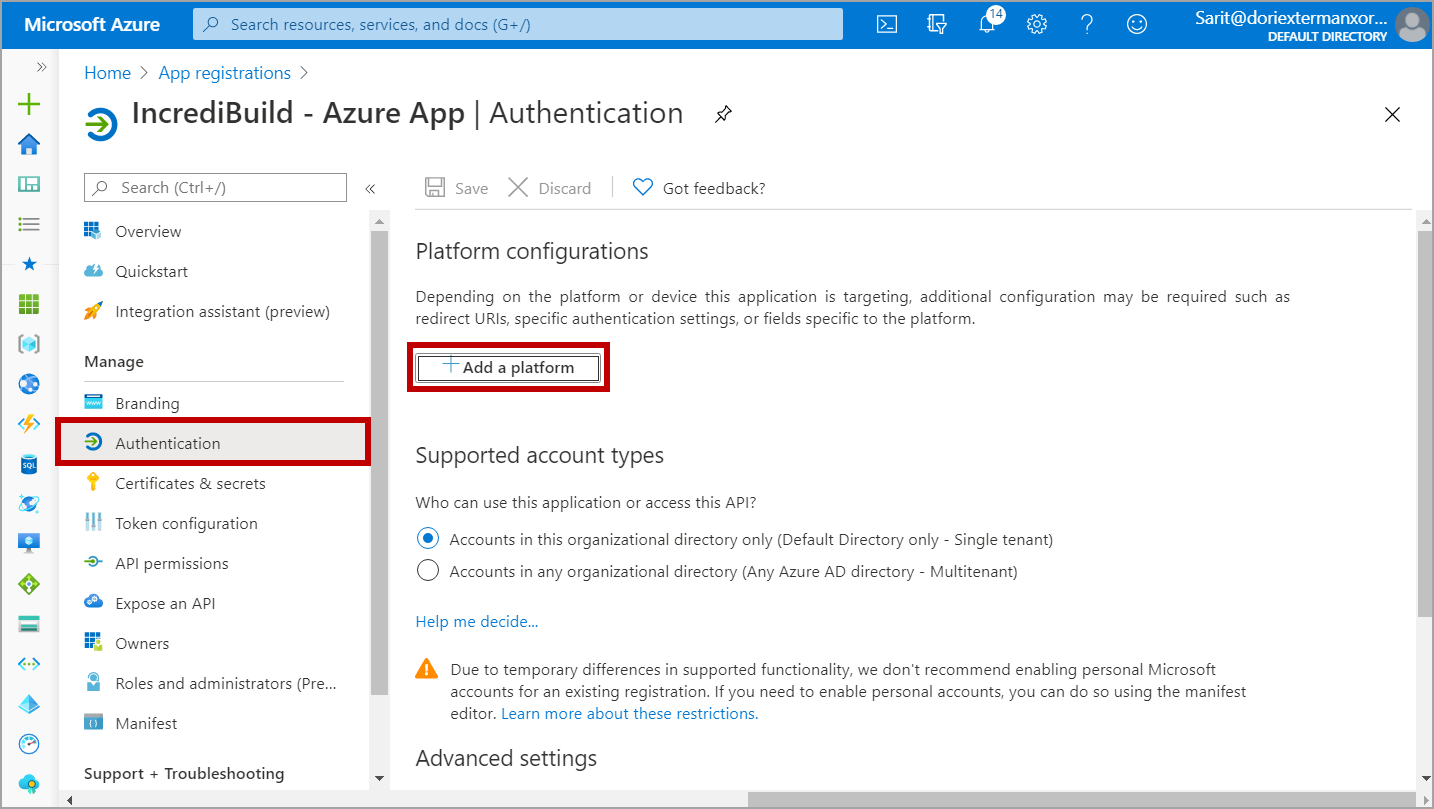Click Discard in the command bar

[549, 188]
